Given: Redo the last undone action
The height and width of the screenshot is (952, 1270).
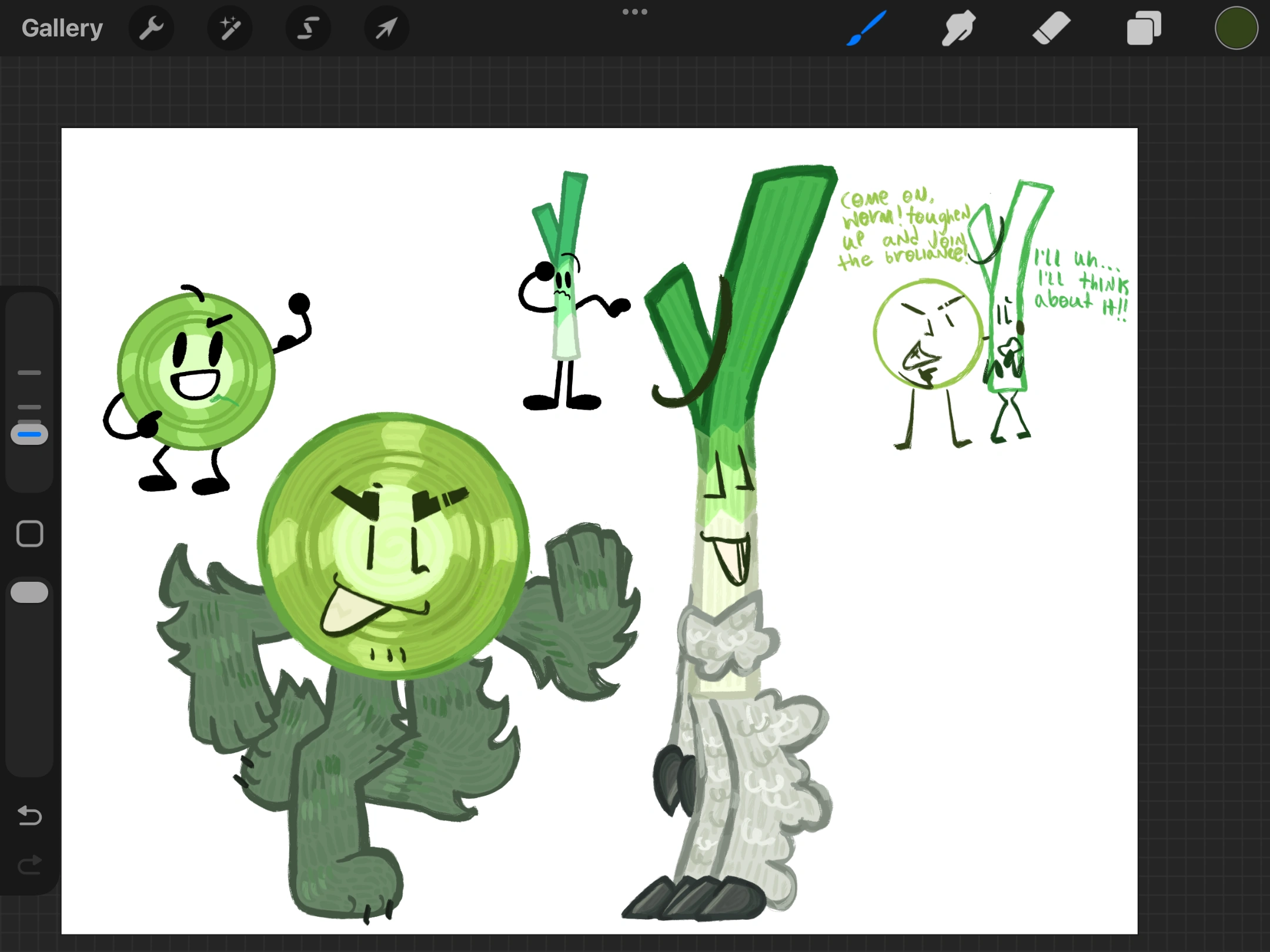Looking at the screenshot, I should [29, 864].
